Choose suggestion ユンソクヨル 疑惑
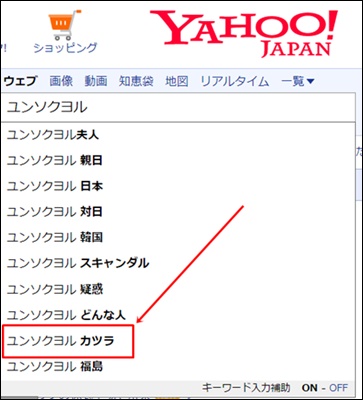Image resolution: width=363 pixels, height=400 pixels. coord(178,289)
